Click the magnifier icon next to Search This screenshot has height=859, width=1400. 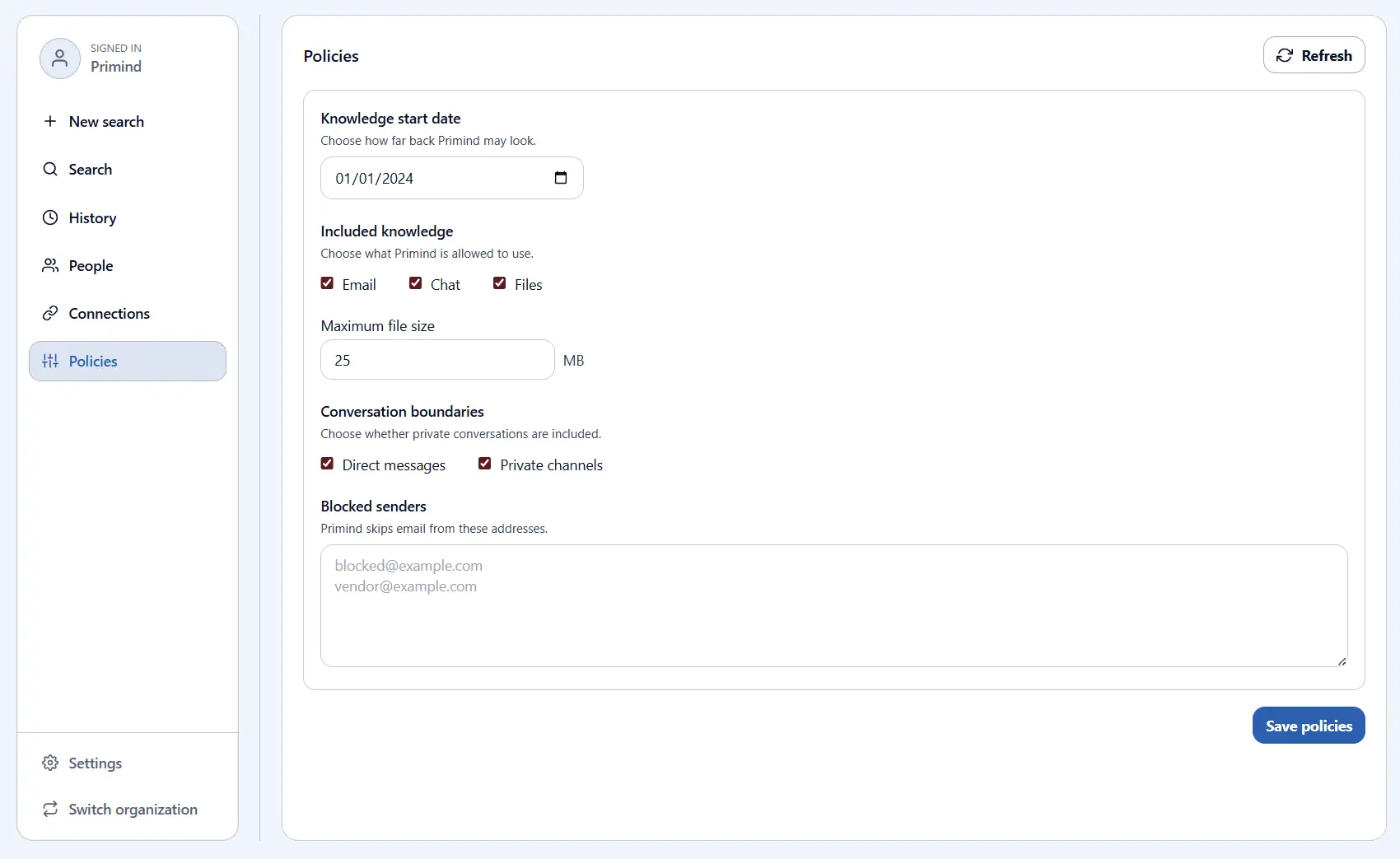(x=50, y=169)
